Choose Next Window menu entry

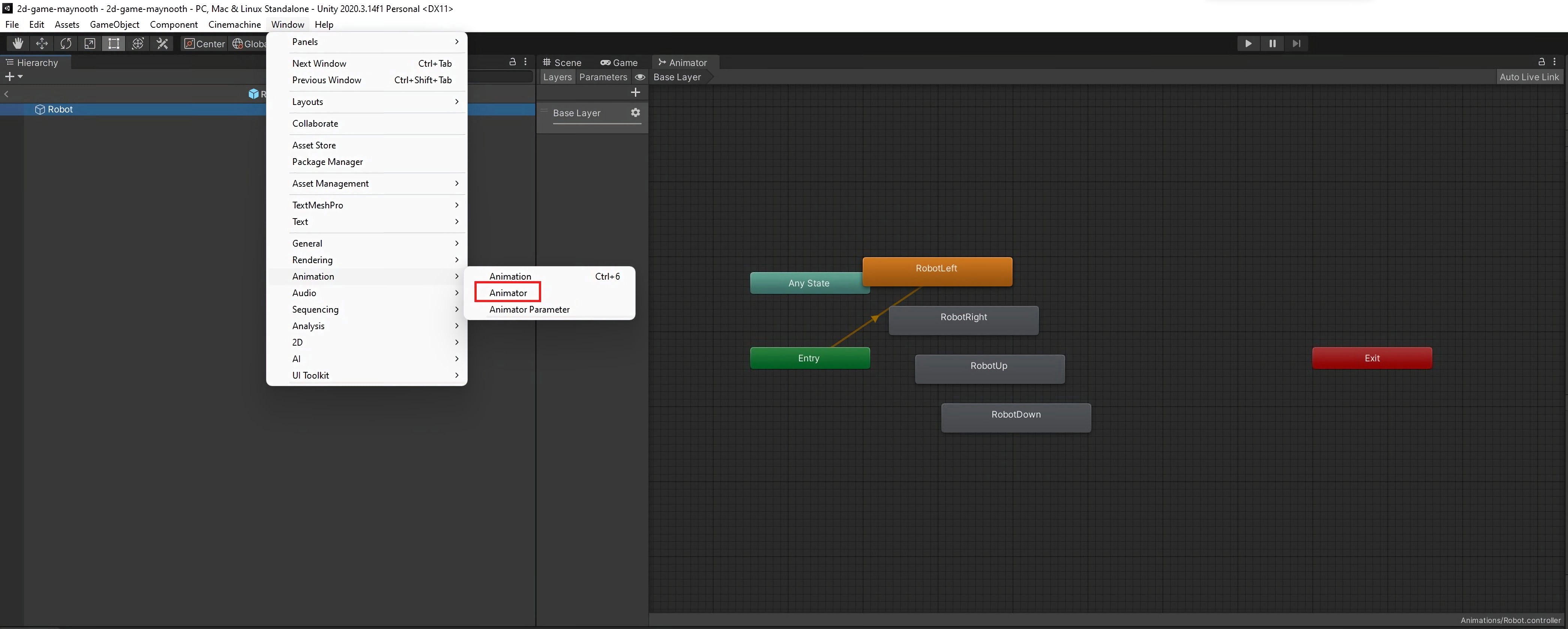point(367,63)
